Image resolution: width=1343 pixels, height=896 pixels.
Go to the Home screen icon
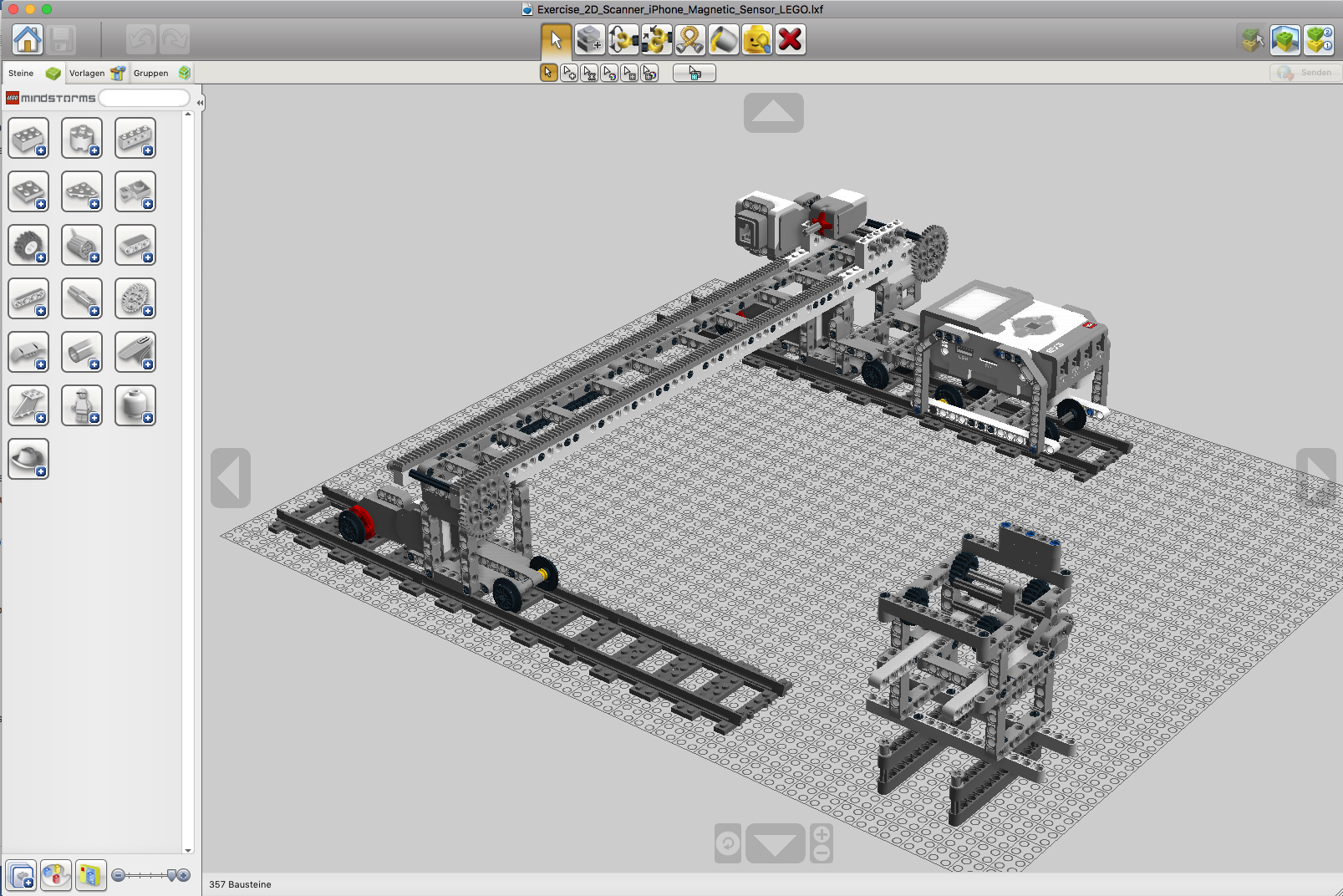click(28, 39)
